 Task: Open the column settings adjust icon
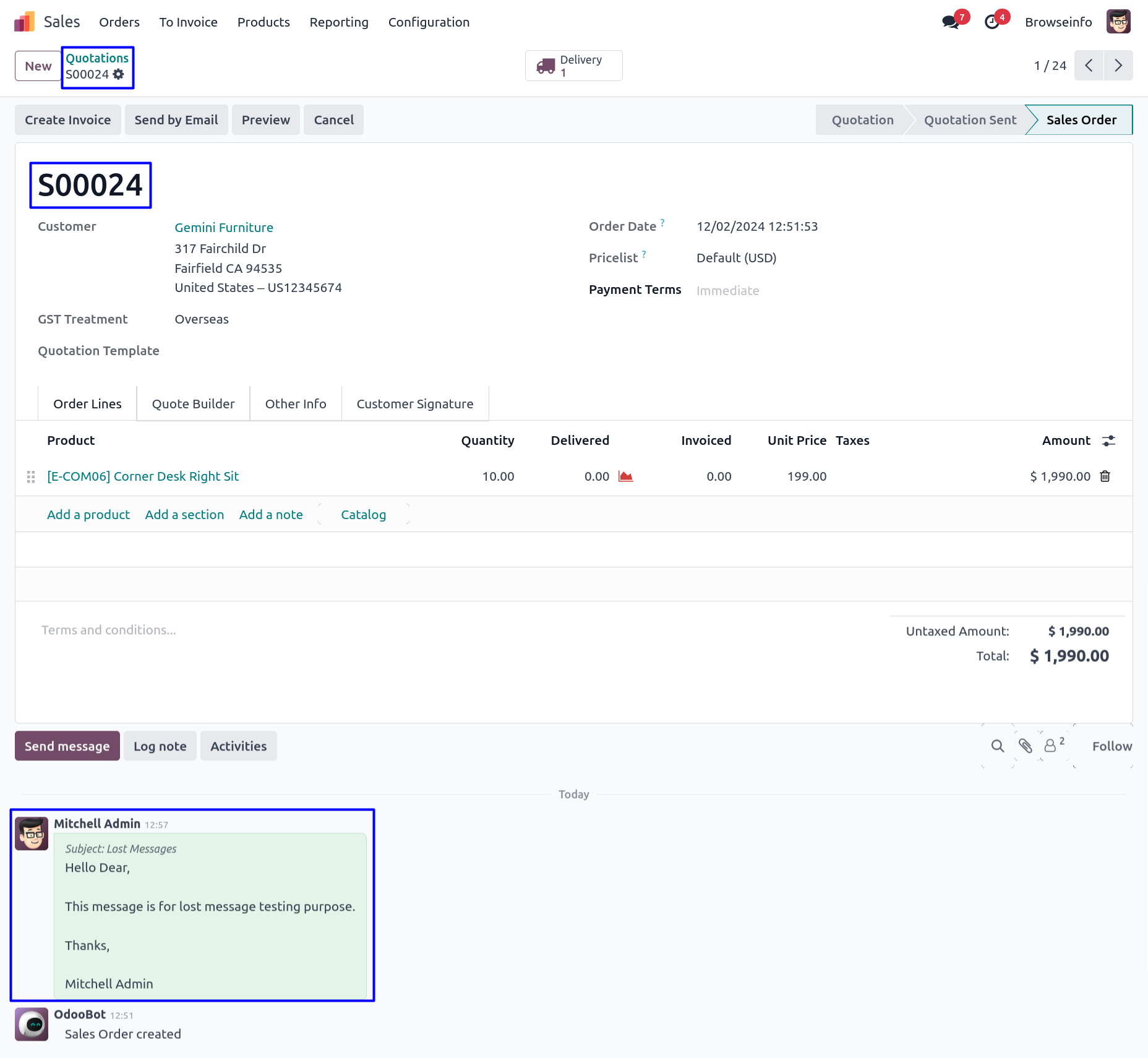pyautogui.click(x=1108, y=441)
